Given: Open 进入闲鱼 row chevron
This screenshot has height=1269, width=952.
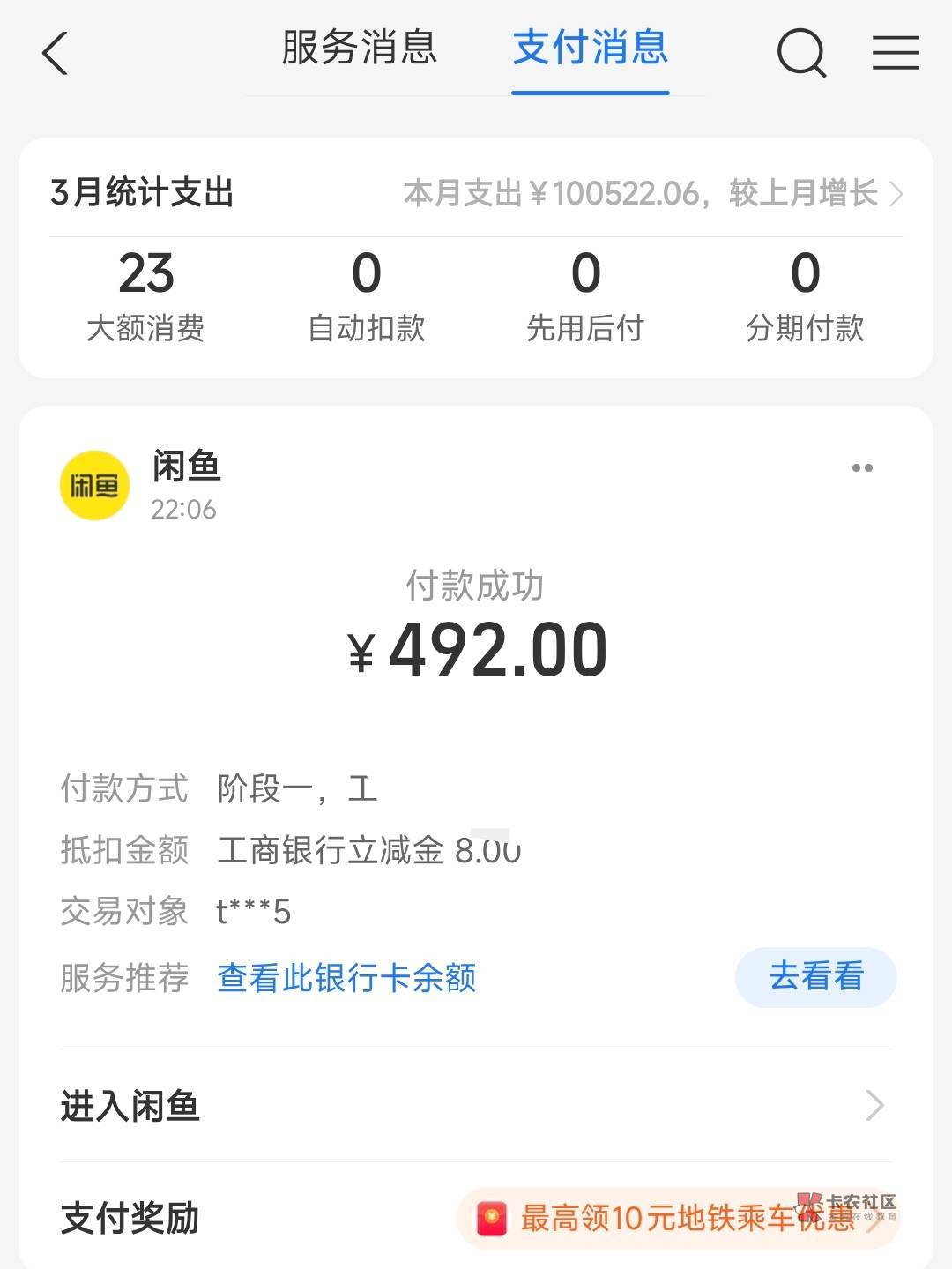Looking at the screenshot, I should (x=874, y=1105).
